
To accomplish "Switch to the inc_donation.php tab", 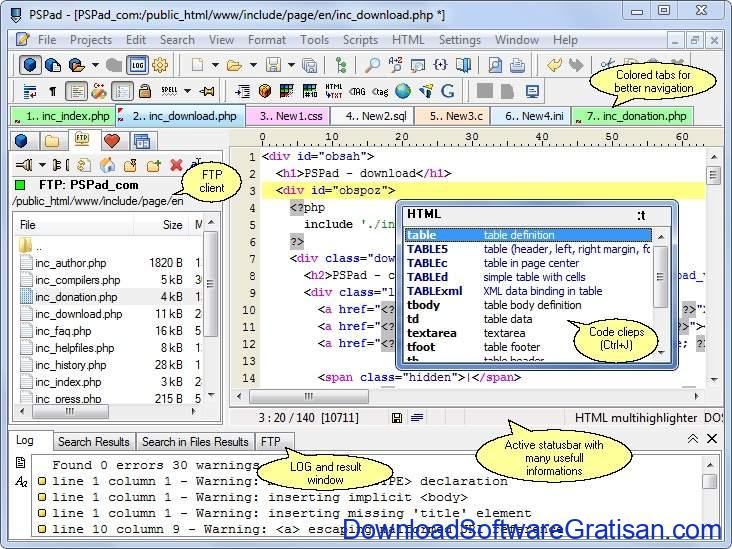I will click(633, 116).
